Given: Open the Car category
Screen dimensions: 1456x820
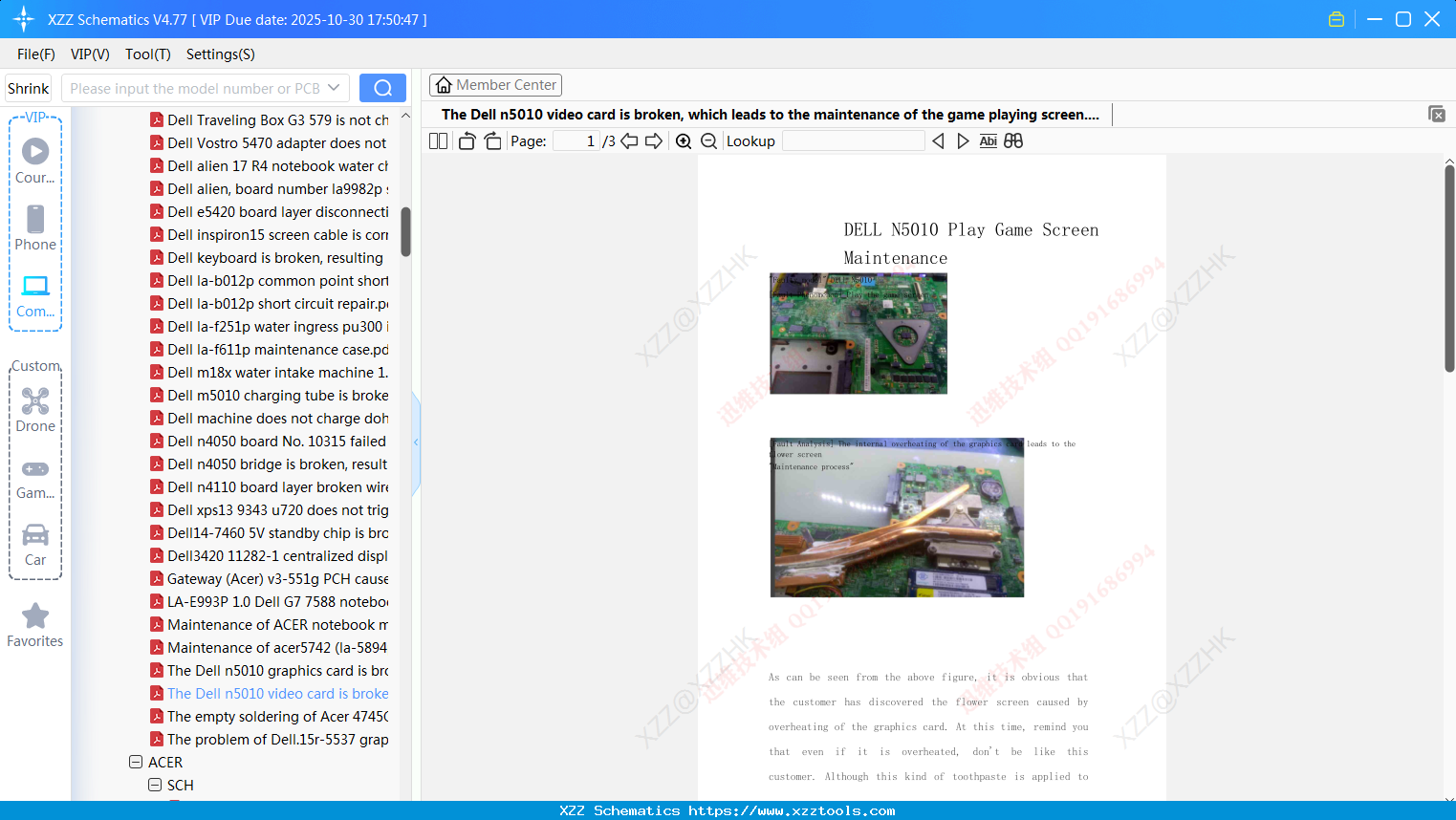Looking at the screenshot, I should coord(35,545).
